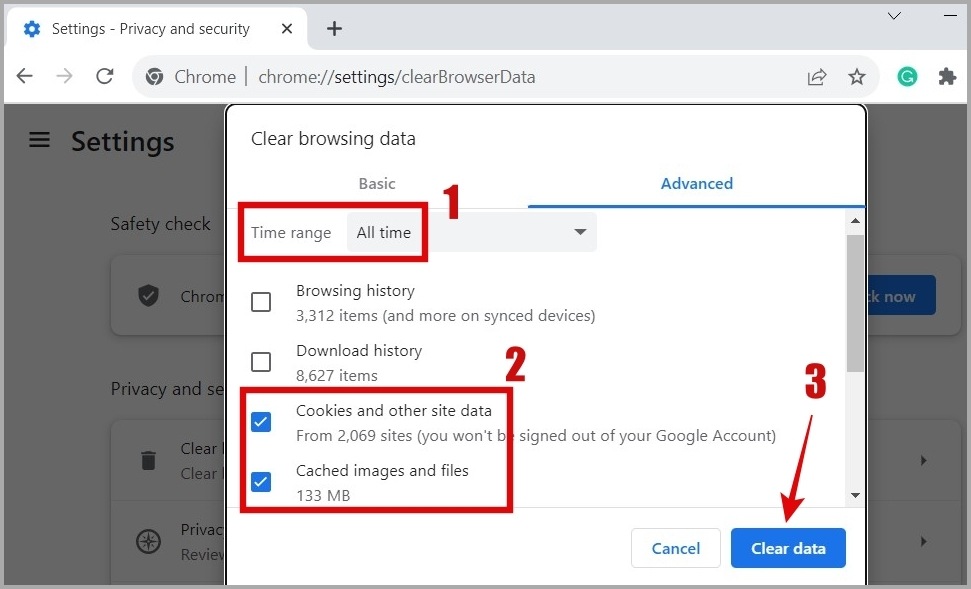This screenshot has width=971, height=589.
Task: Click the Cancel button
Action: pyautogui.click(x=676, y=548)
